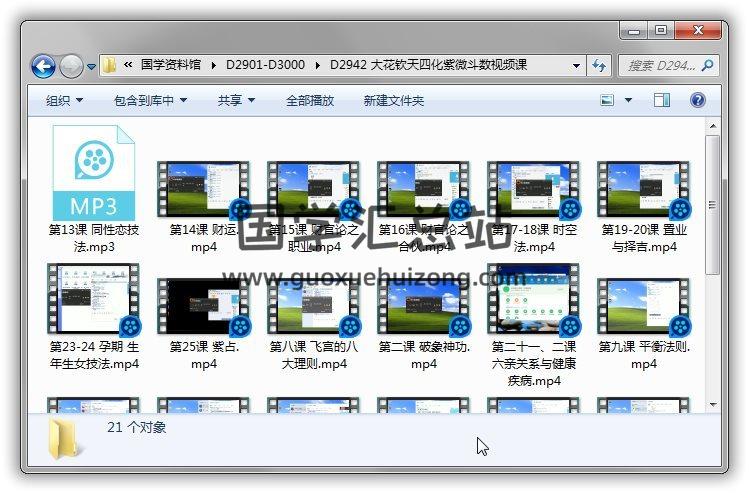Expand arrow after D2901-D3000 breadcrumb
Image resolution: width=749 pixels, height=494 pixels.
318,65
